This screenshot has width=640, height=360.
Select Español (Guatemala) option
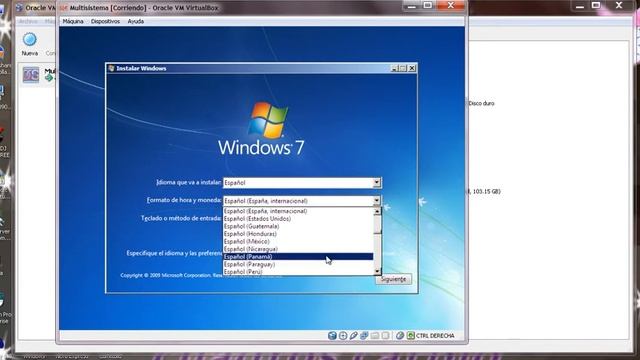[298, 226]
